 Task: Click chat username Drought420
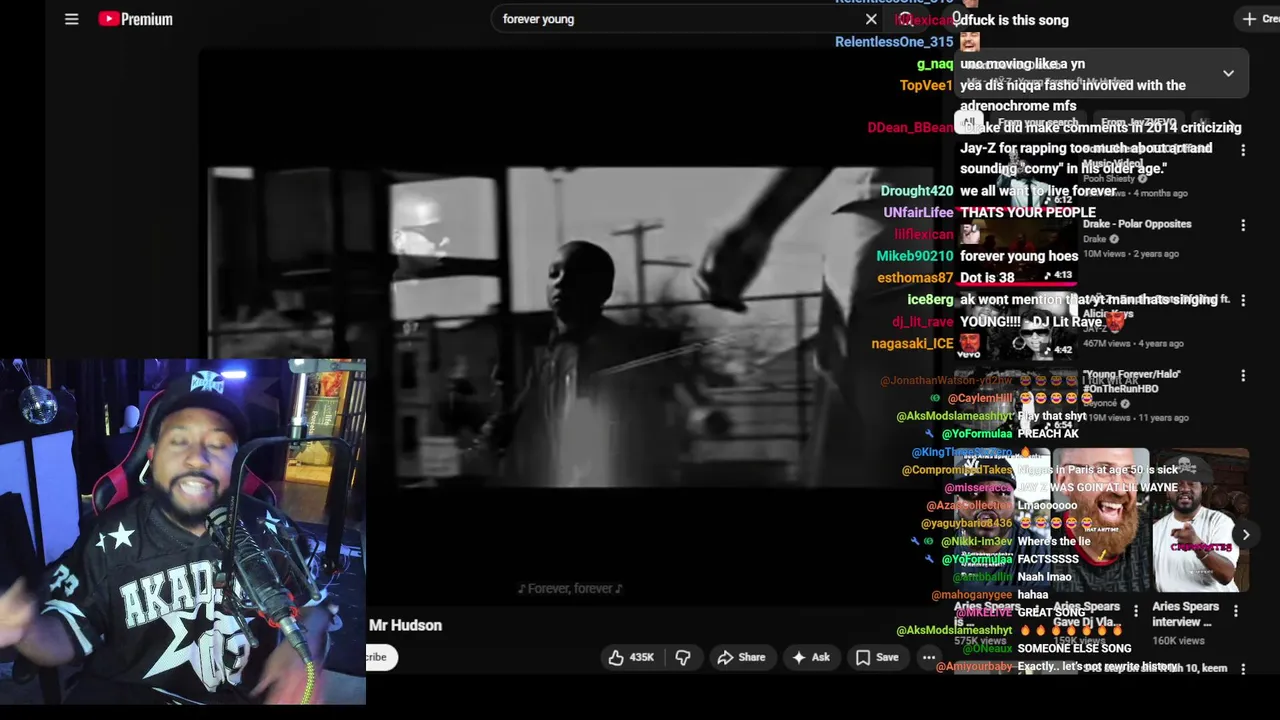(x=917, y=191)
